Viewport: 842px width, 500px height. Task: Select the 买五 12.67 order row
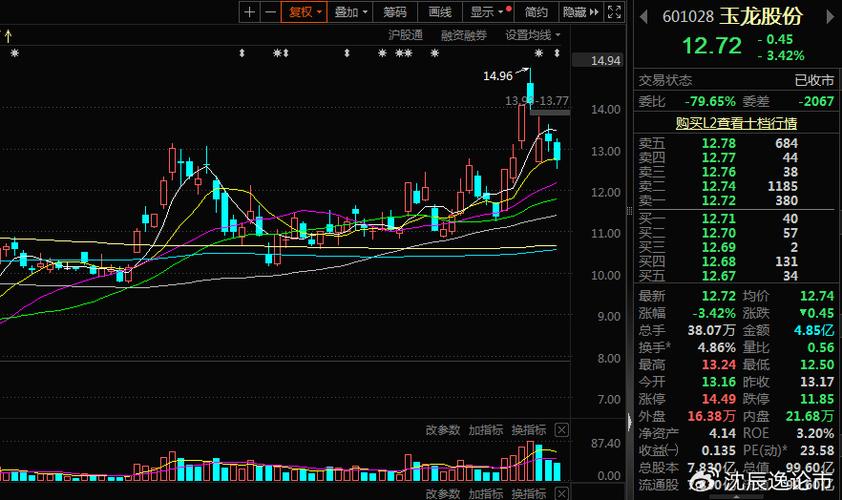736,276
